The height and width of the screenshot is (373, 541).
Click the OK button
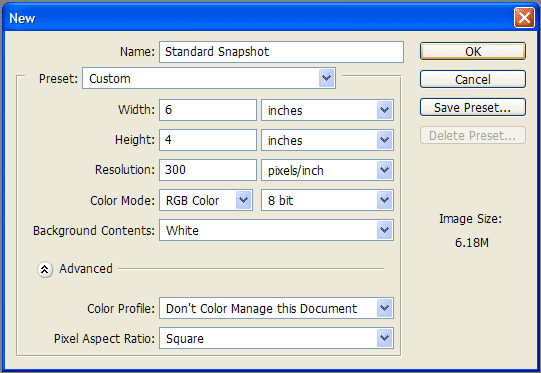473,51
